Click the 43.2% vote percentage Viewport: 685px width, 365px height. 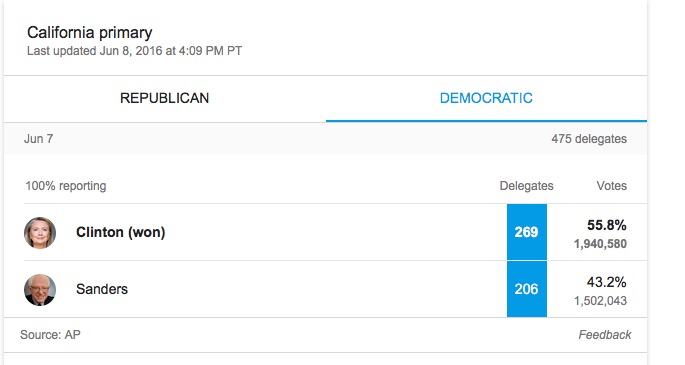(x=607, y=282)
